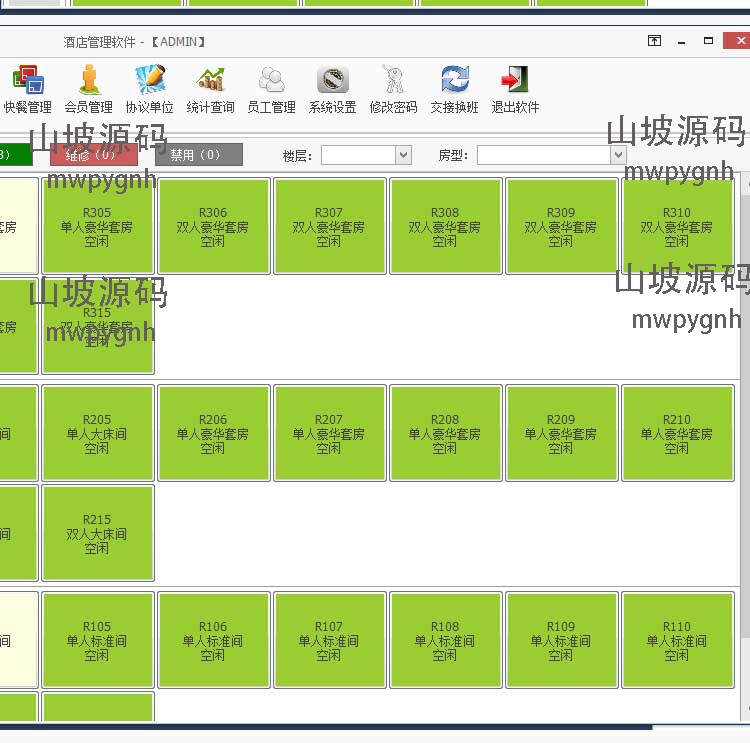Click 退出软件 exit icon
750x743 pixels.
515,79
